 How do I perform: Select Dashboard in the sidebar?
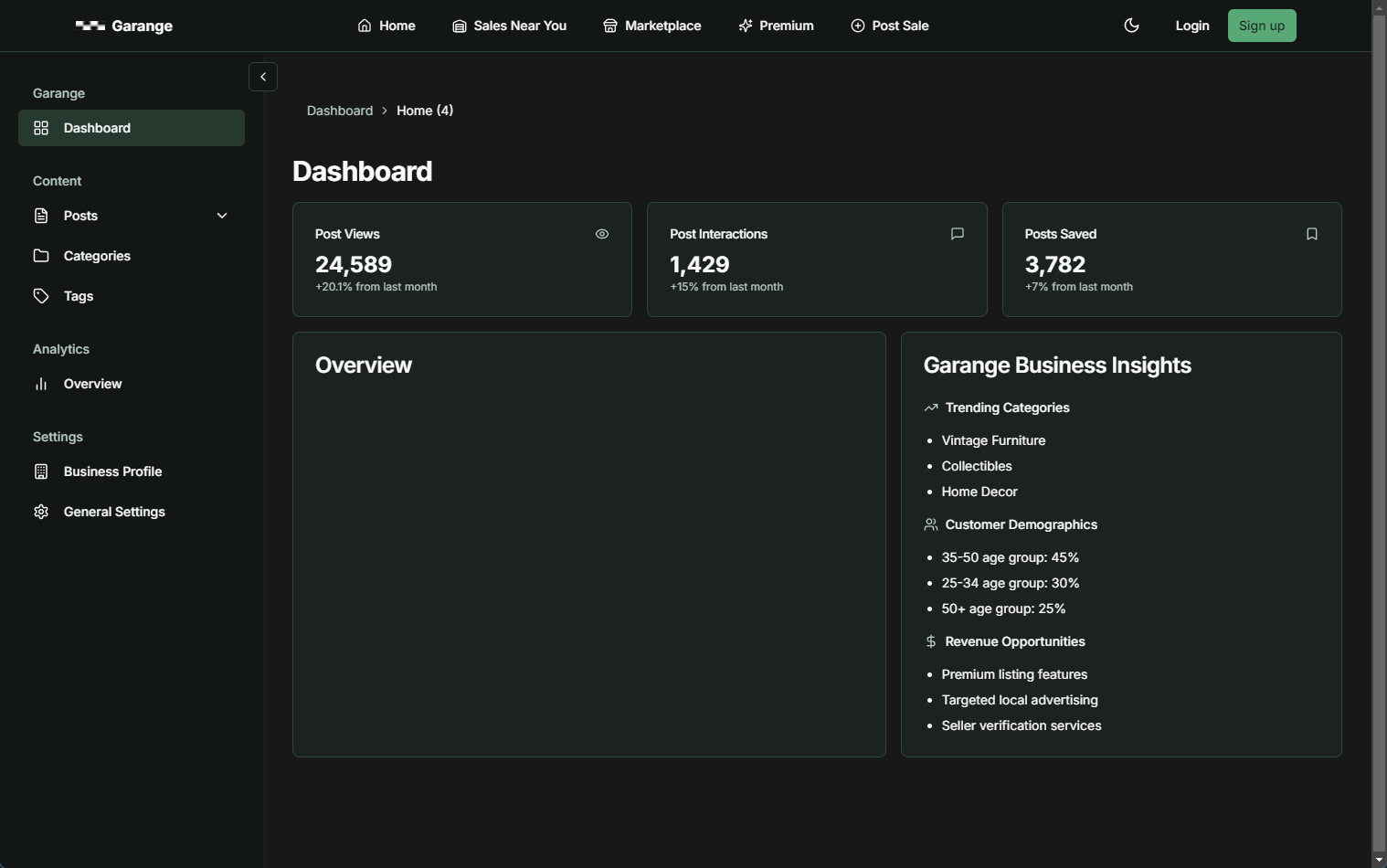pos(132,128)
